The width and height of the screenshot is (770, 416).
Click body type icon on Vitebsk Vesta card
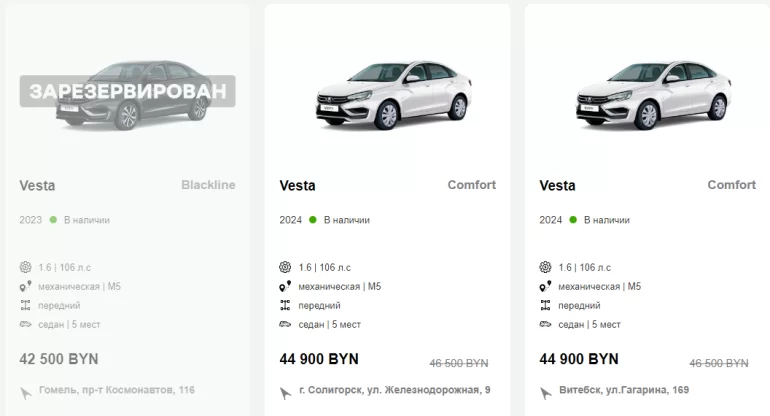click(x=545, y=324)
